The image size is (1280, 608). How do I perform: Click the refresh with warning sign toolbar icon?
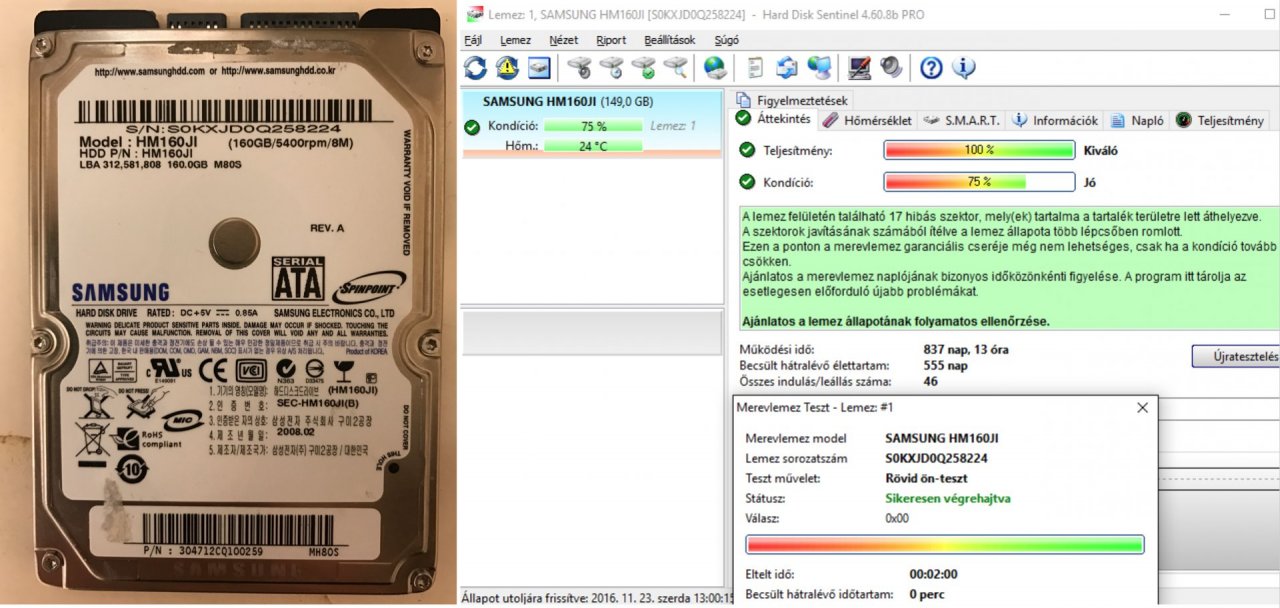point(507,68)
